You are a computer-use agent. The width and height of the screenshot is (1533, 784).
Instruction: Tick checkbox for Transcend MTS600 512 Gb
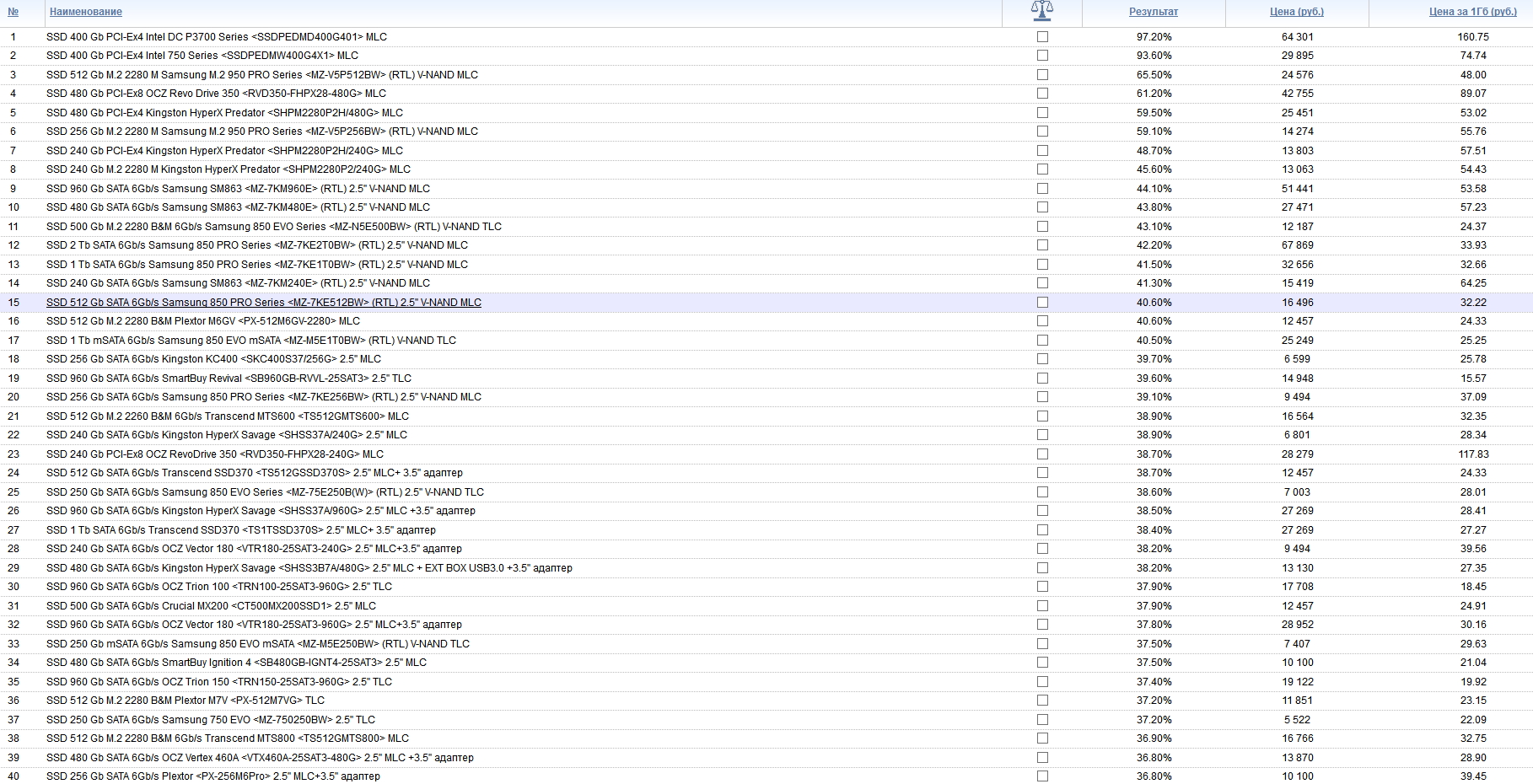(x=1042, y=416)
